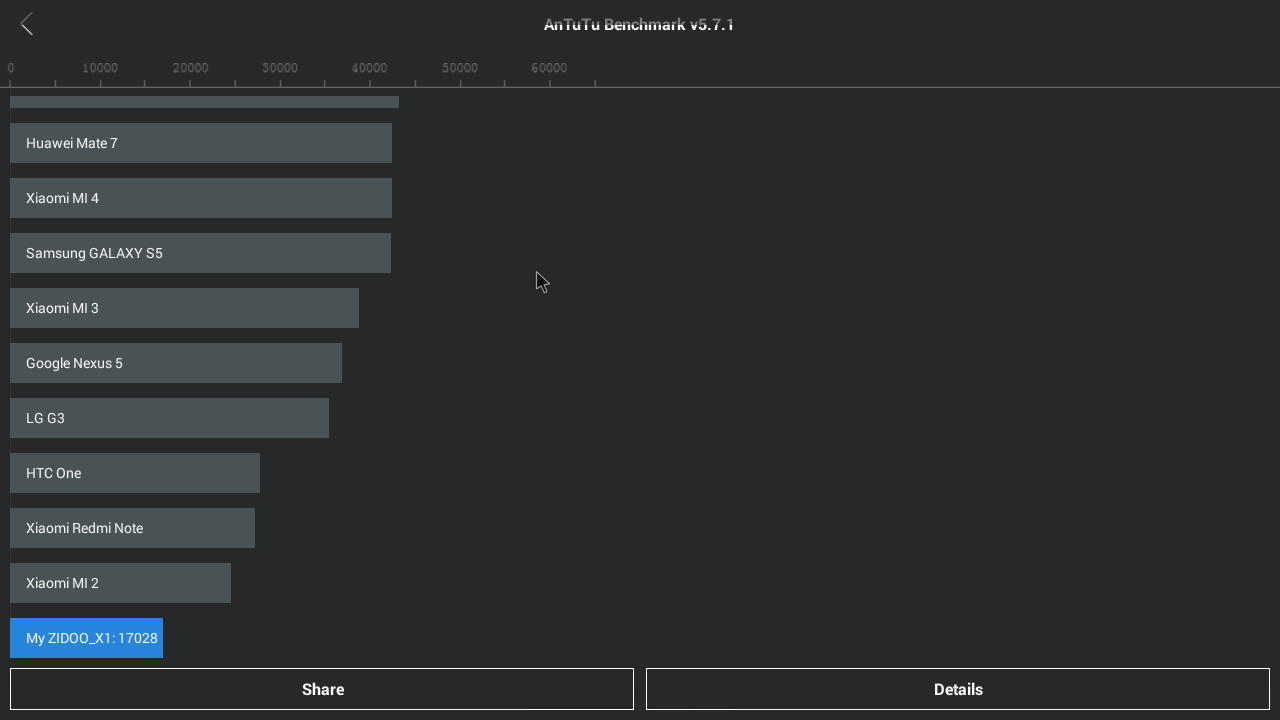Click the Xiaomi MI 3 score bar
This screenshot has height=720, width=1280.
click(x=184, y=308)
